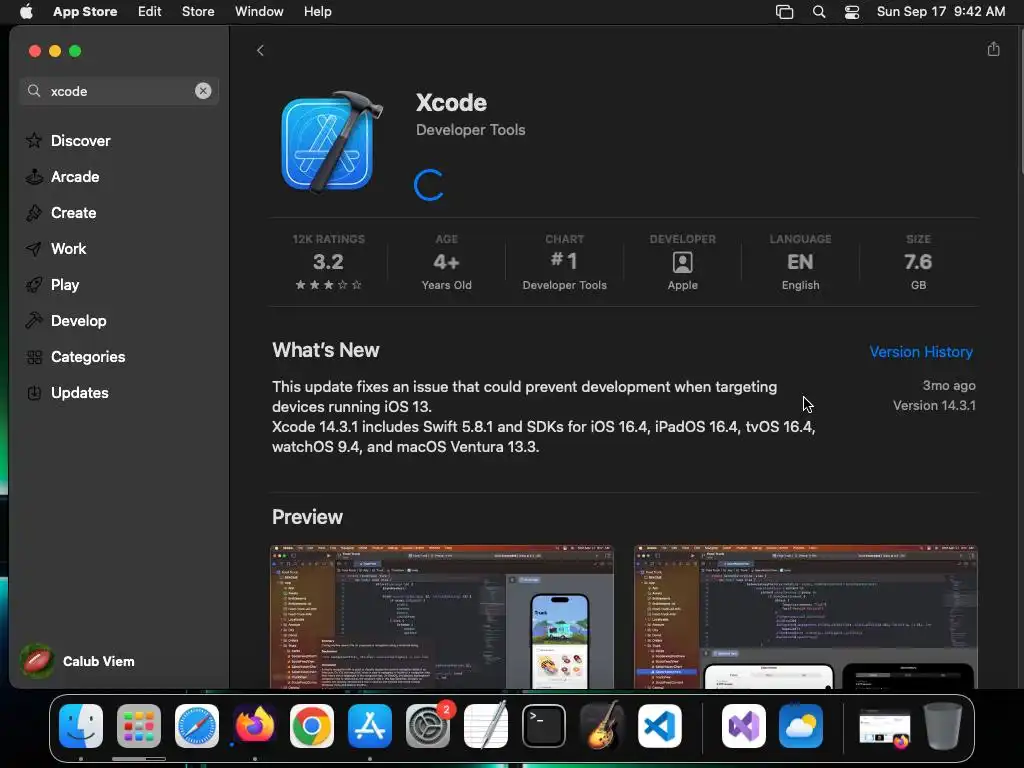1024x768 pixels.
Task: Click the Stage Manager menu bar icon
Action: coord(784,12)
